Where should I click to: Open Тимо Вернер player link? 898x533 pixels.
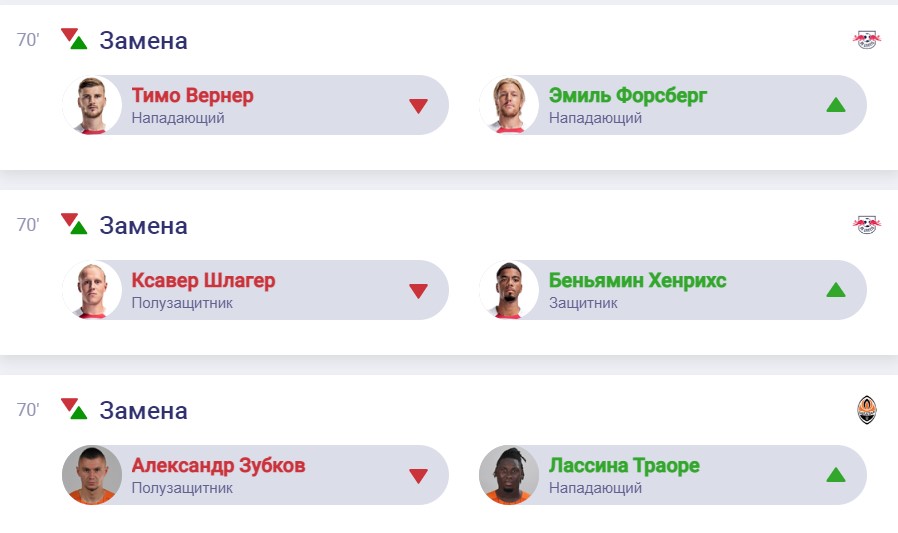[x=192, y=96]
